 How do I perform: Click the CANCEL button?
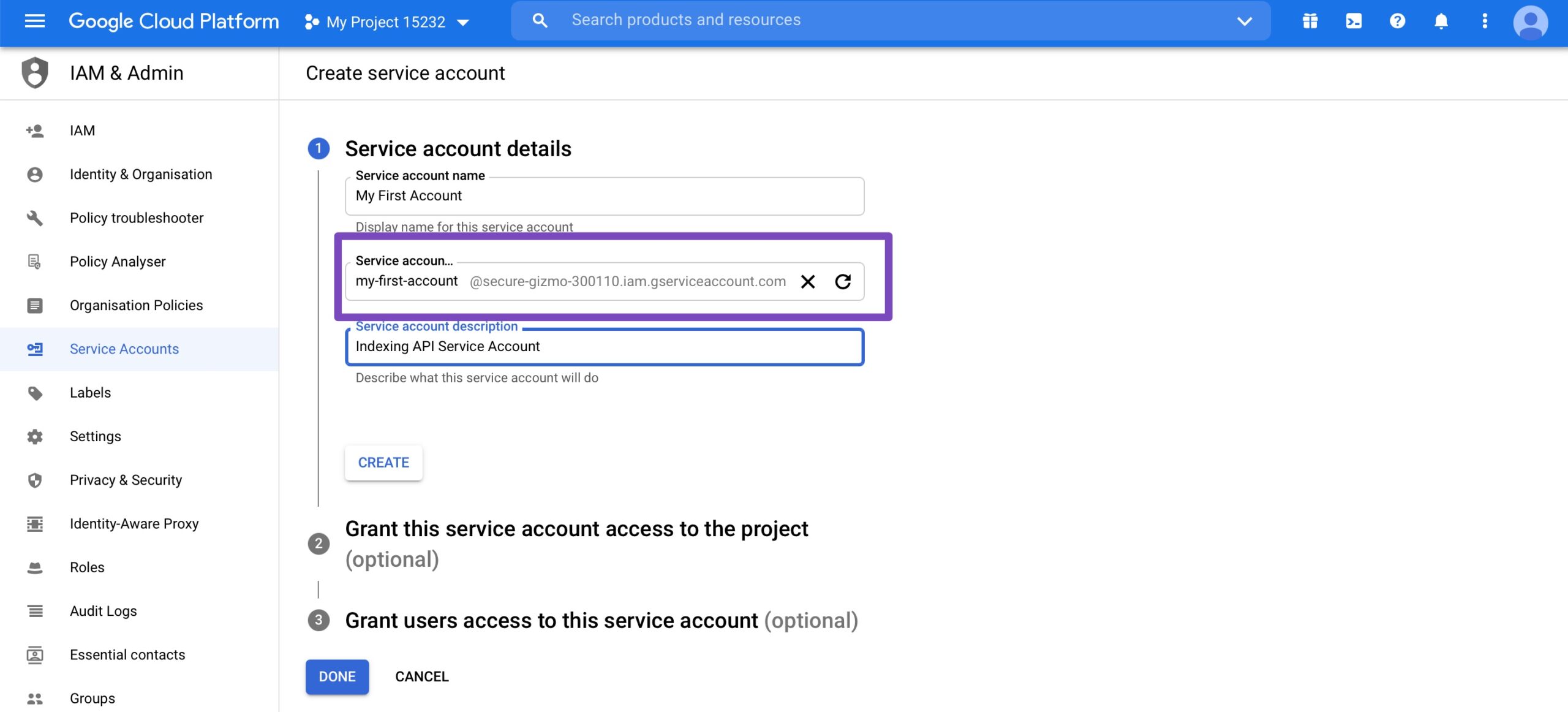click(421, 676)
